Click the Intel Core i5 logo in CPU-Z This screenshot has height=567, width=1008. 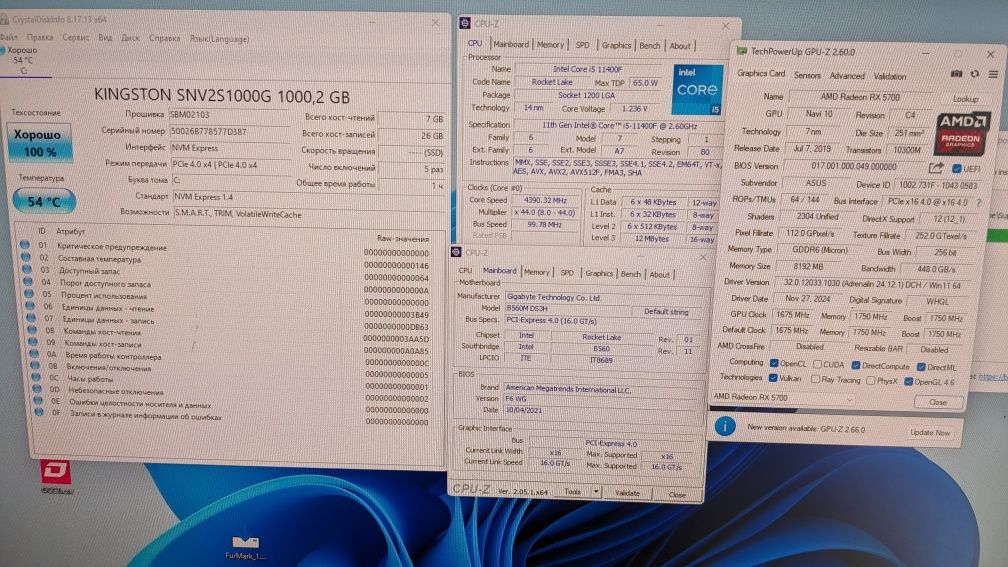(x=698, y=90)
